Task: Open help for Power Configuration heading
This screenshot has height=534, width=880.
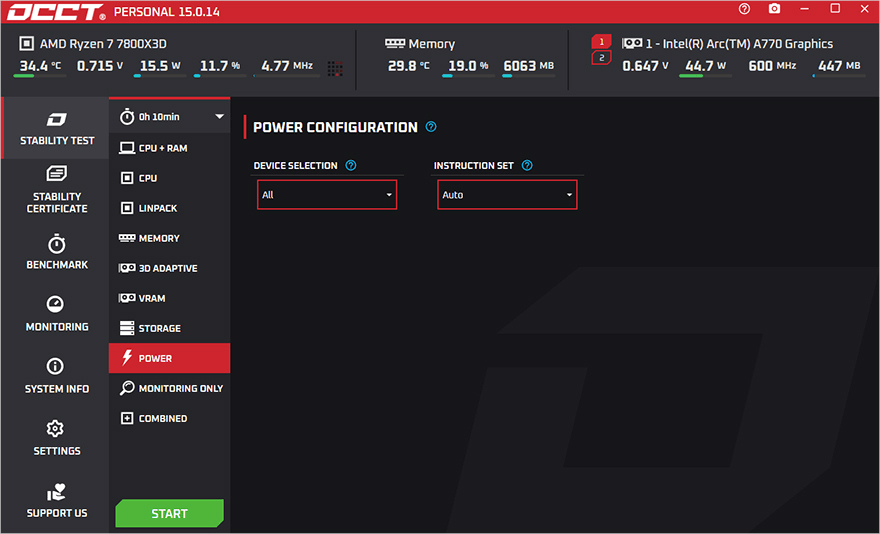Action: (431, 126)
